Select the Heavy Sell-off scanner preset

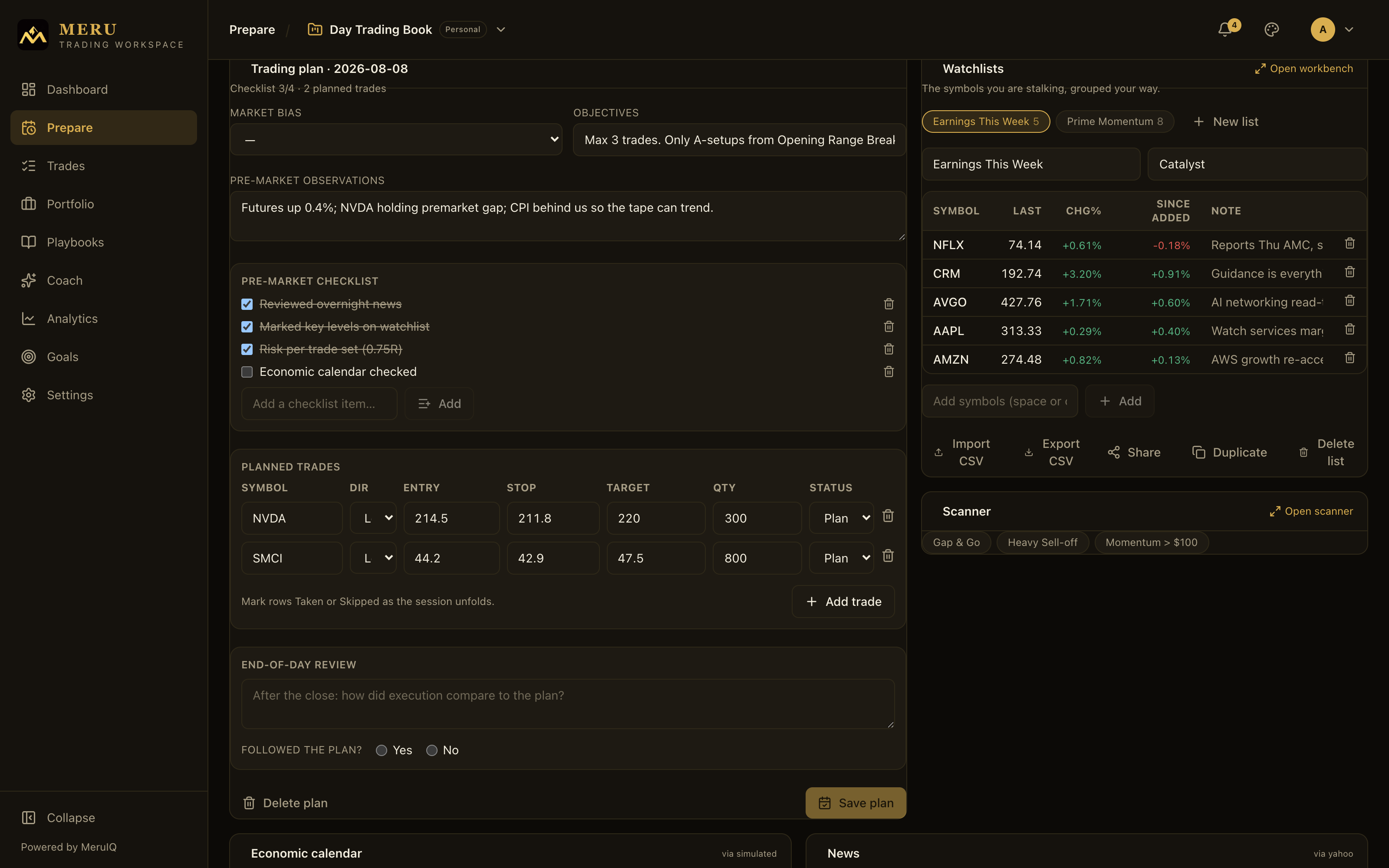coord(1042,542)
